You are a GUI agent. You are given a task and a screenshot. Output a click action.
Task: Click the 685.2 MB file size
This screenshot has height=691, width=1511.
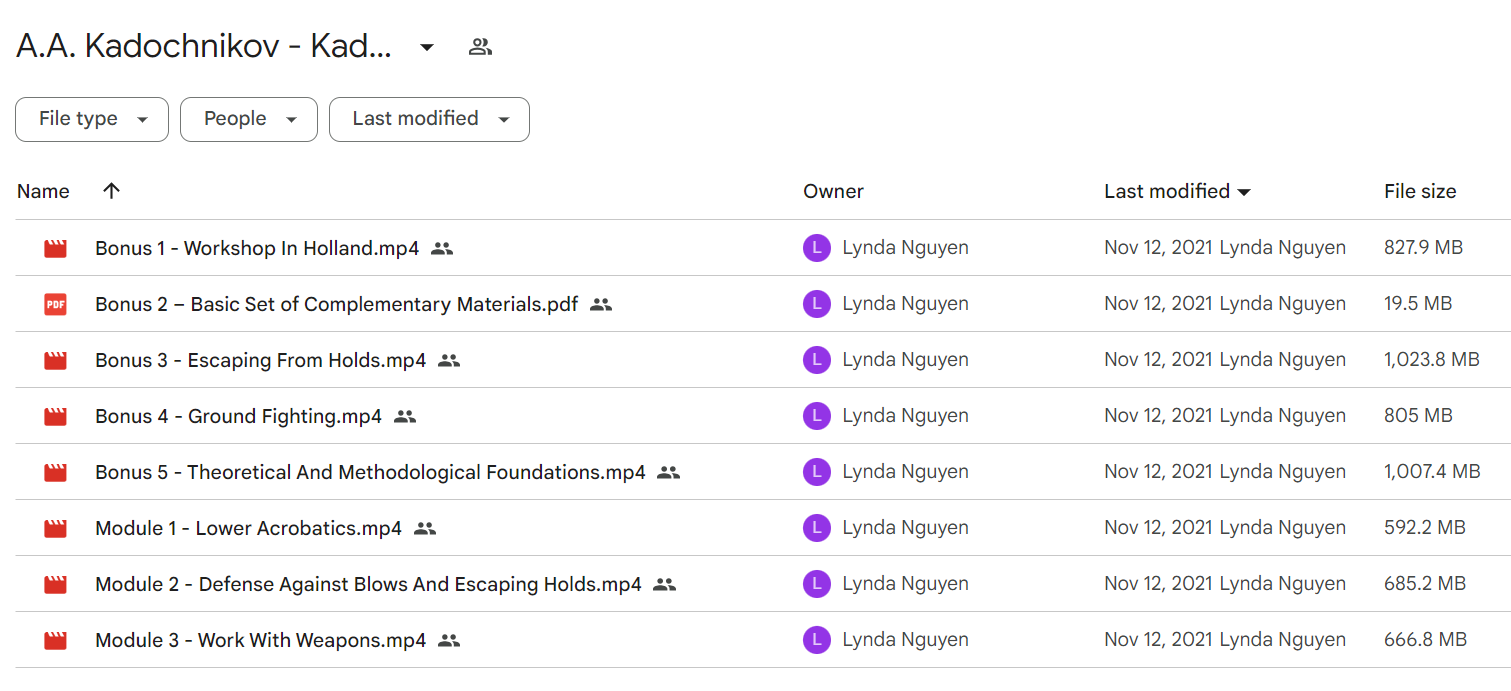point(1425,584)
